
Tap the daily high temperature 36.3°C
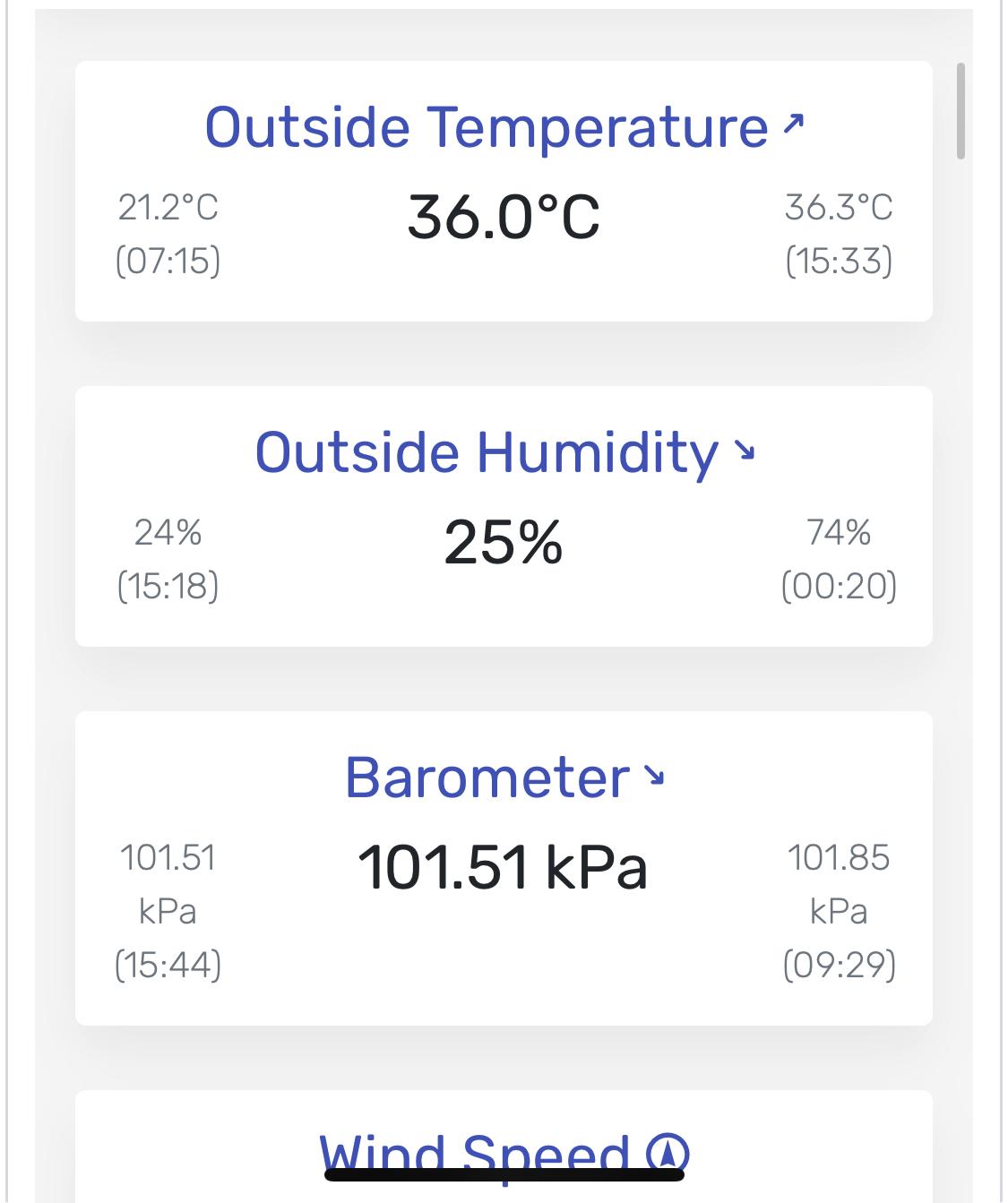coord(839,208)
